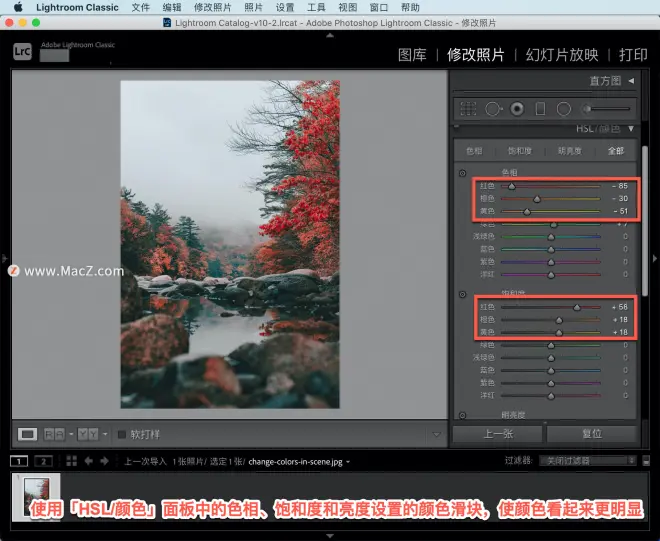Open Before/After top-bottom options dropdown

tap(105, 434)
